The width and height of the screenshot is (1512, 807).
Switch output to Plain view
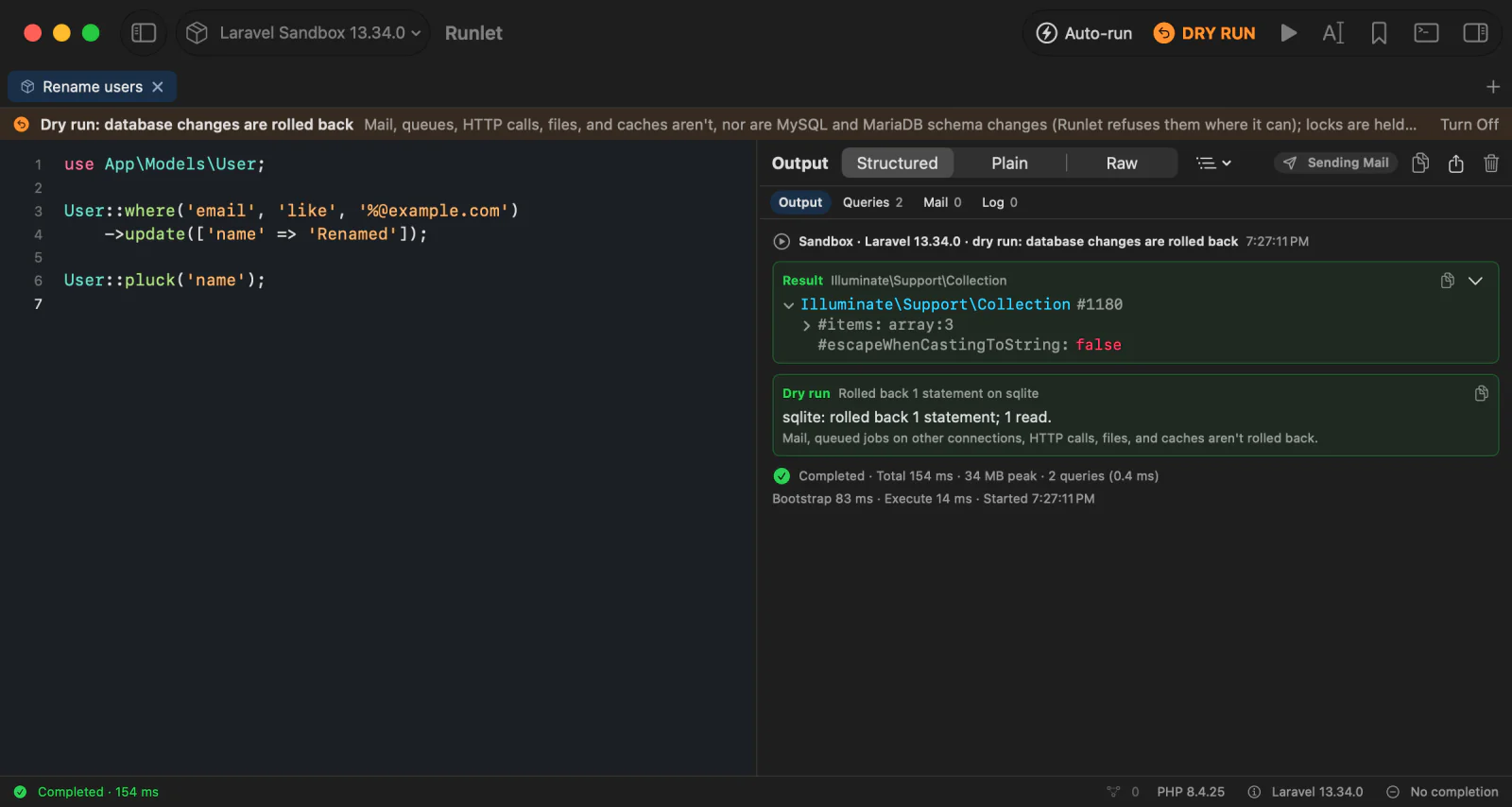[x=1009, y=163]
